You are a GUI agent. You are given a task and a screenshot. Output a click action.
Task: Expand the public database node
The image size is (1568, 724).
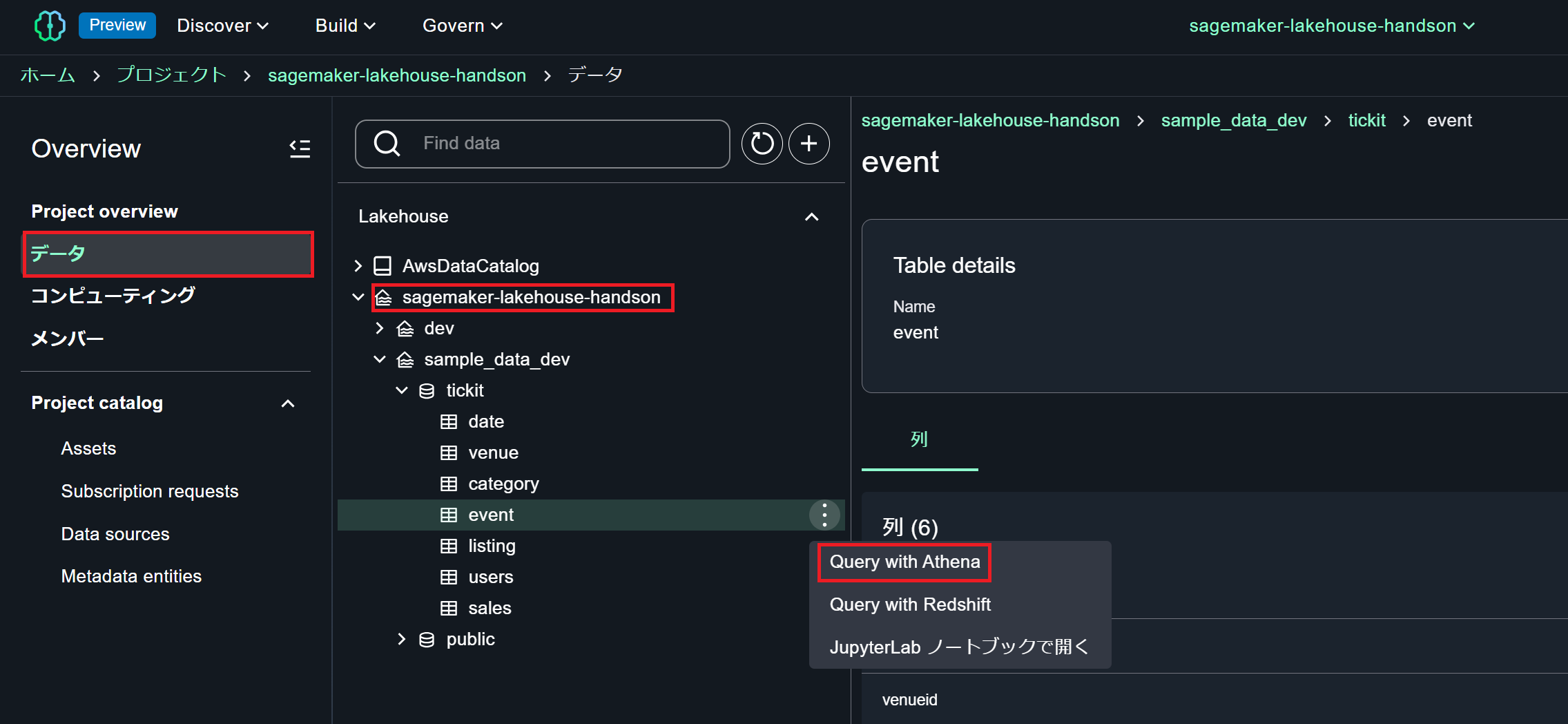click(401, 639)
